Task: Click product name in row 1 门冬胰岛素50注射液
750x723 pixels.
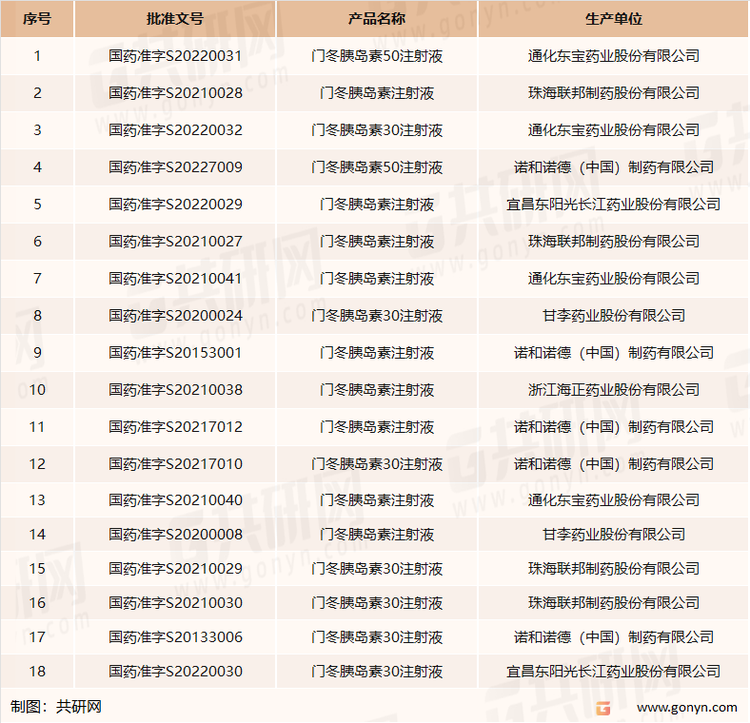Action: (377, 56)
